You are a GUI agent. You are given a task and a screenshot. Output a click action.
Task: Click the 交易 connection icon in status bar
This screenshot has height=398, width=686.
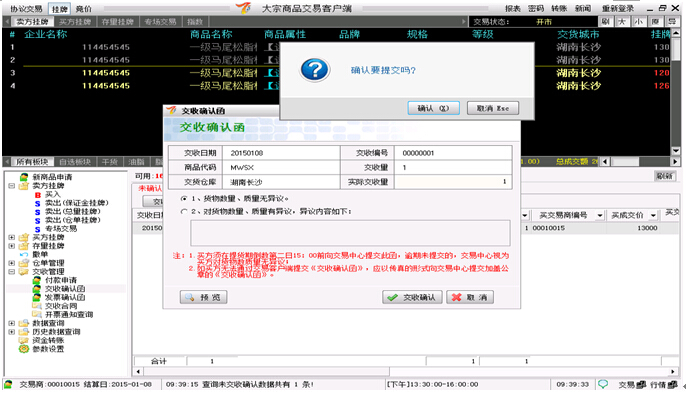coord(641,385)
